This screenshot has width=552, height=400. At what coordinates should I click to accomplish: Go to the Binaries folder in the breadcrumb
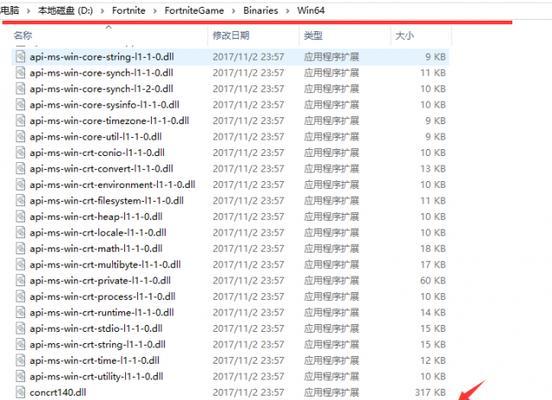pyautogui.click(x=261, y=11)
